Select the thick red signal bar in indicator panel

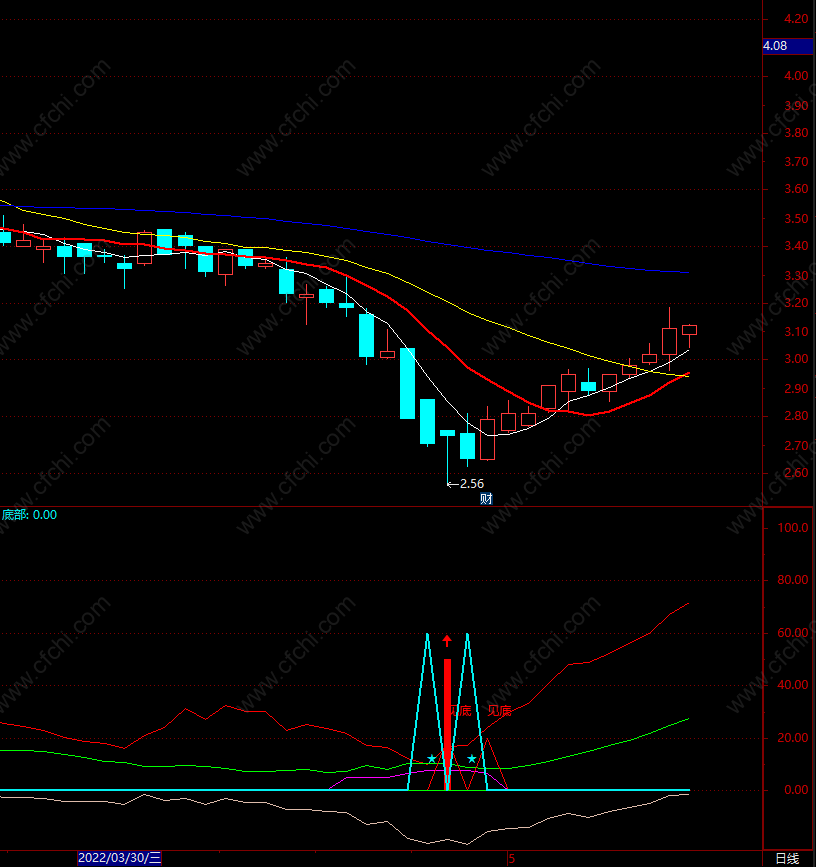447,724
